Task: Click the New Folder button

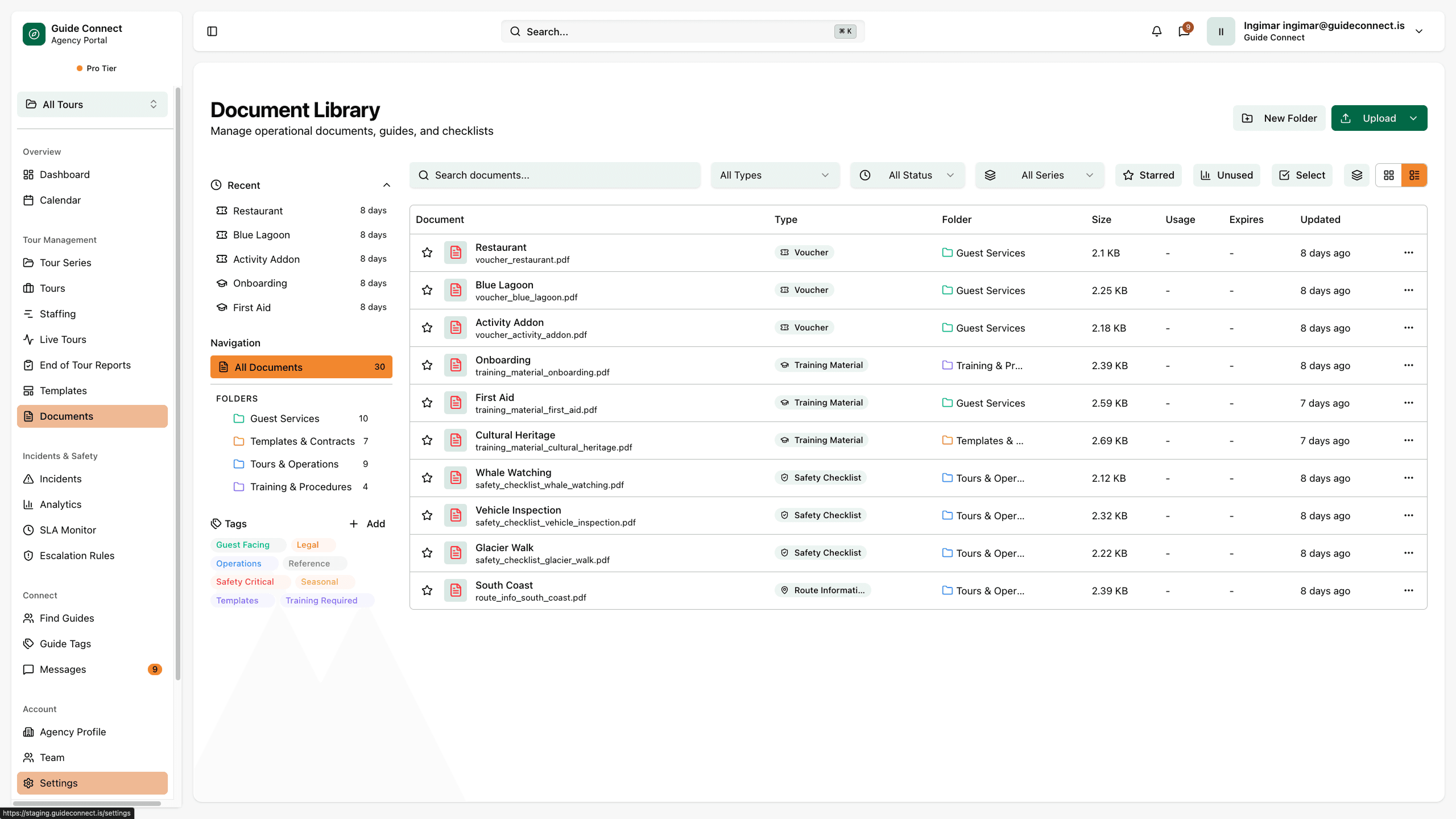Action: pos(1279,118)
